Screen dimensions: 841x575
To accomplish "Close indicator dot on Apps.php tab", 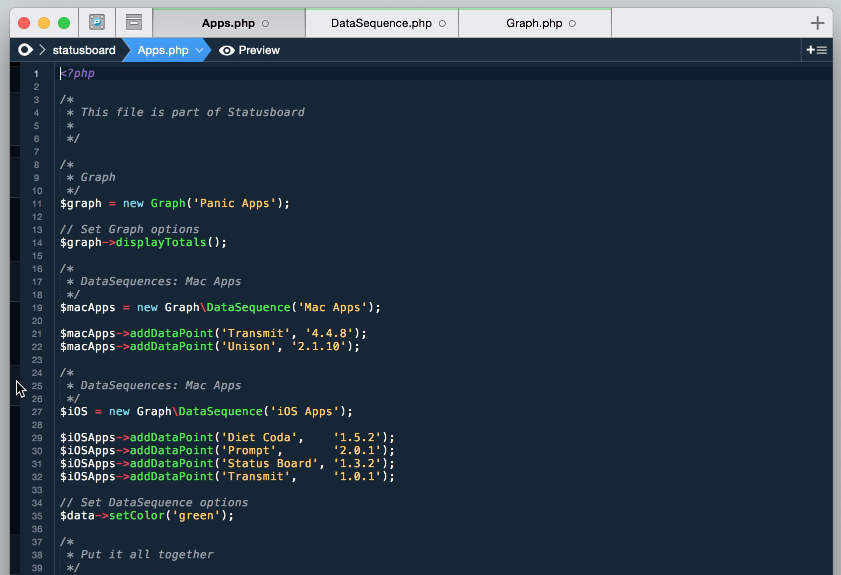I will [265, 24].
